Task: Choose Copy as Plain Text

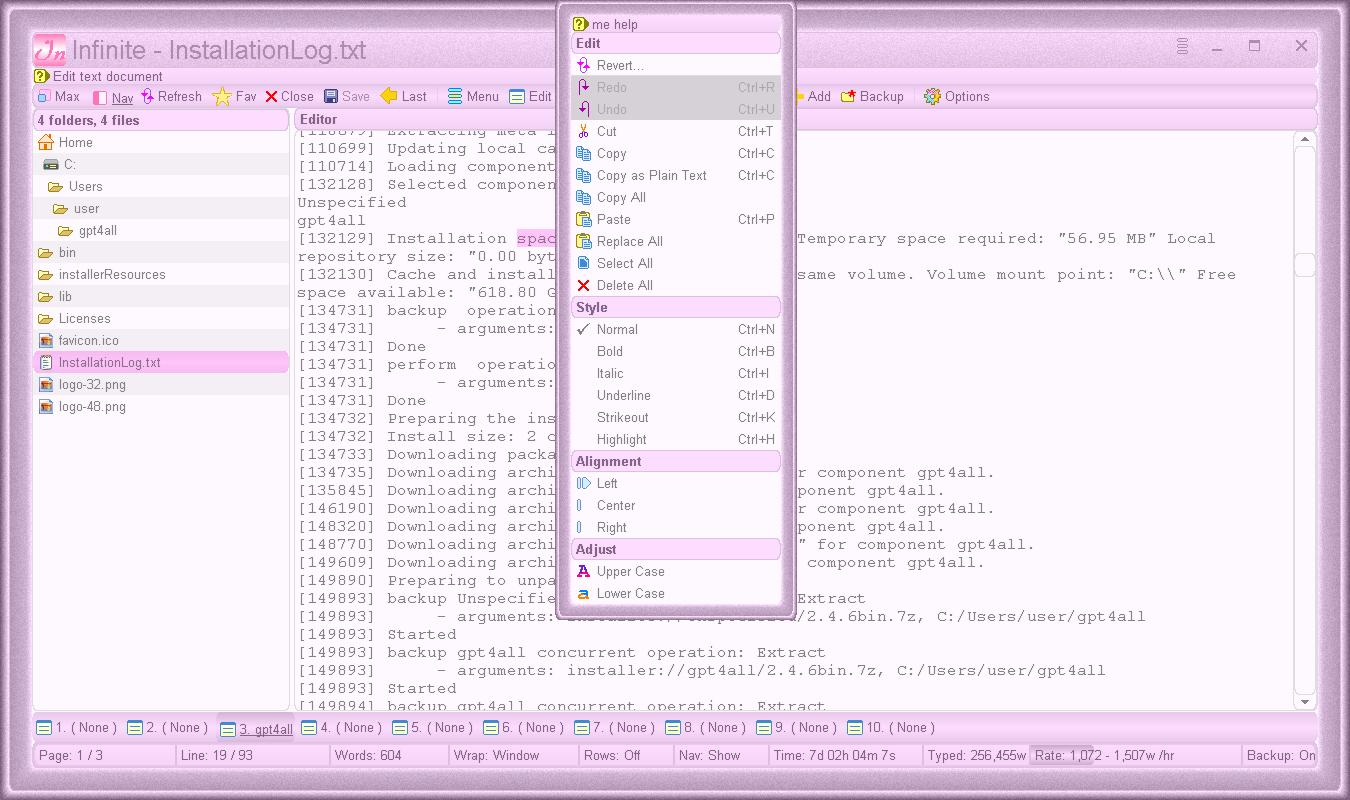Action: [676, 175]
